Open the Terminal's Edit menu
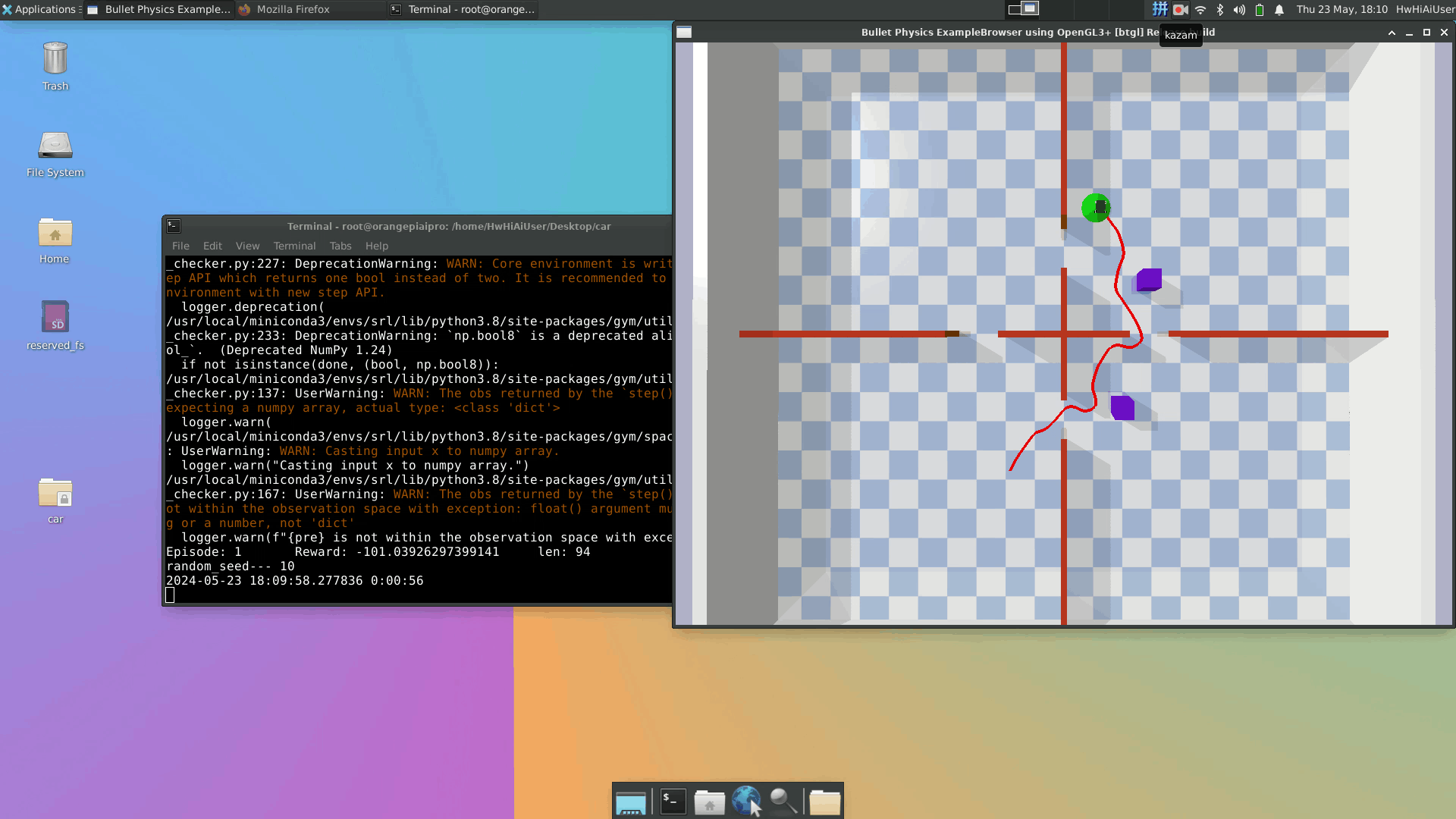1456x819 pixels. tap(212, 246)
